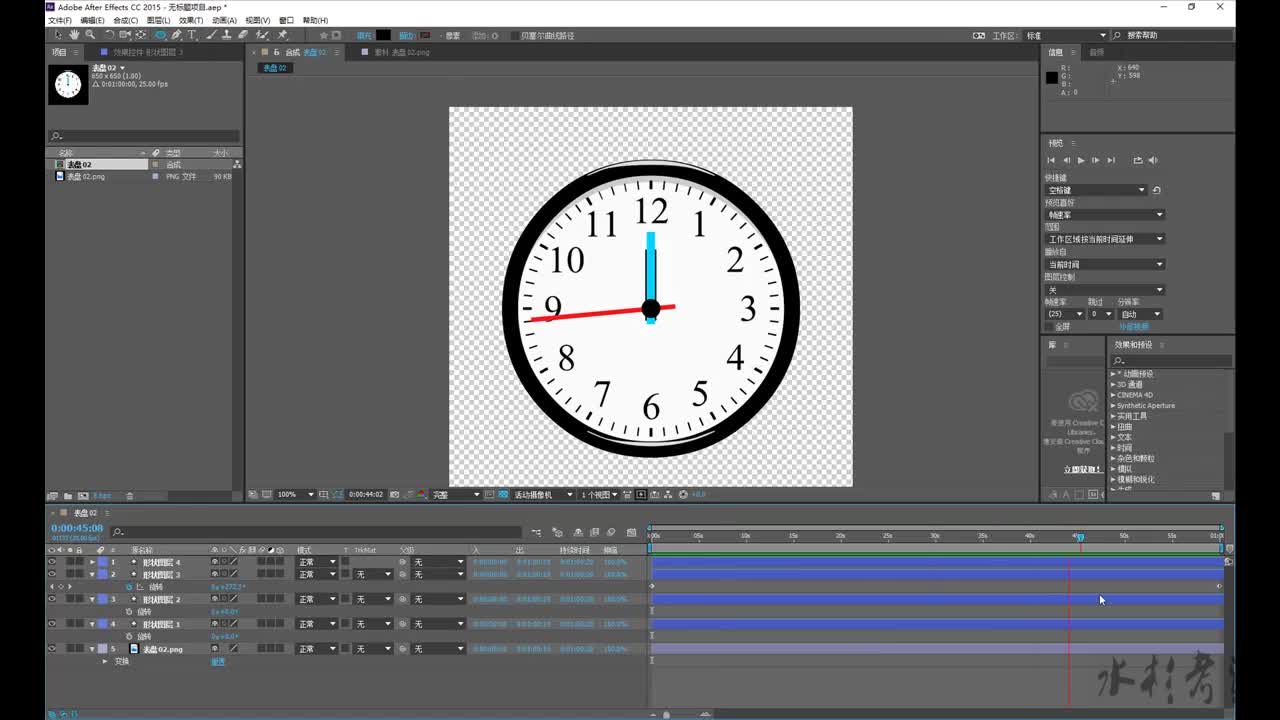Click the effects search field
The width and height of the screenshot is (1280, 720).
coord(1170,361)
